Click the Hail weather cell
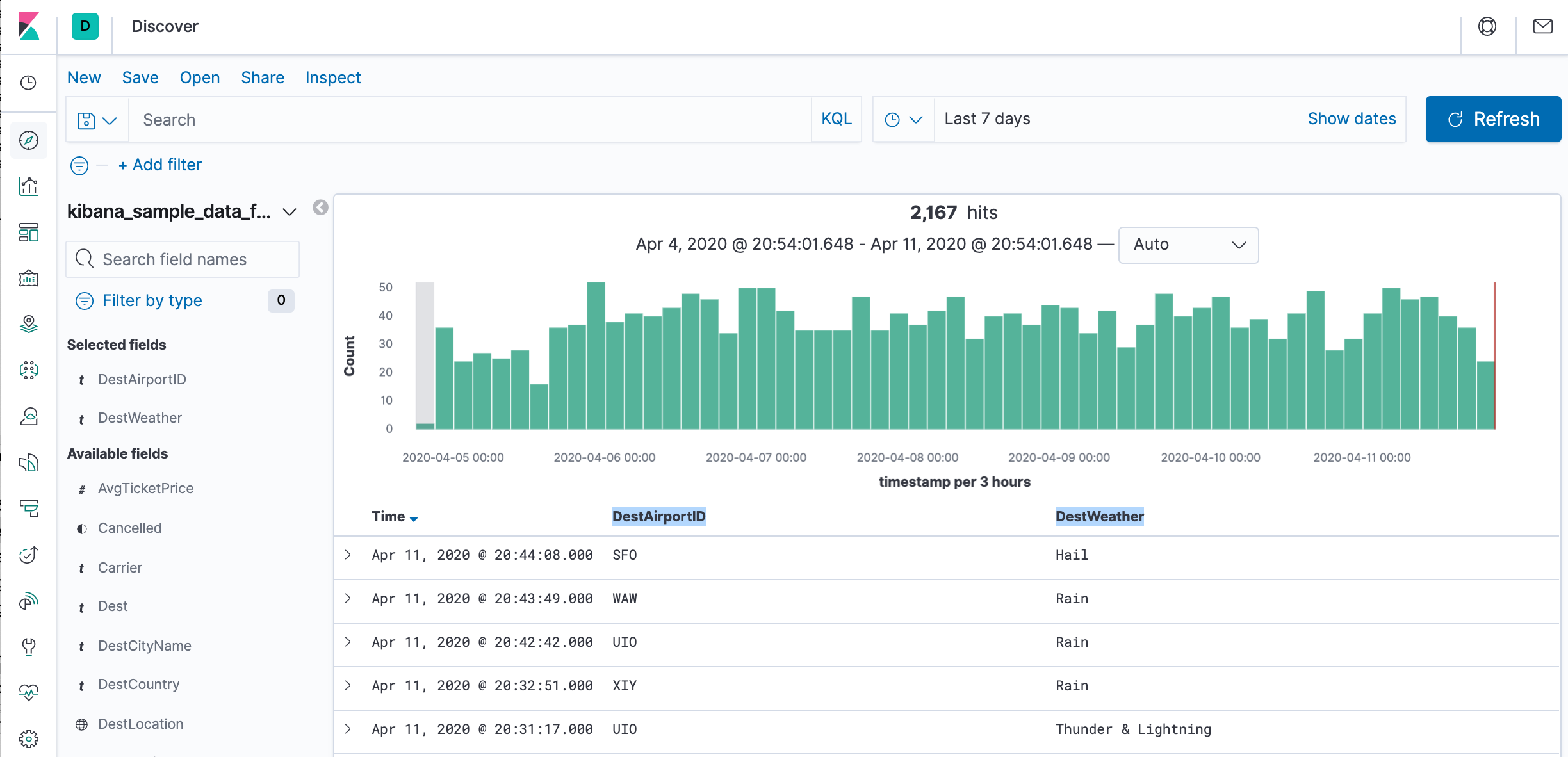The image size is (1568, 757). (1072, 555)
